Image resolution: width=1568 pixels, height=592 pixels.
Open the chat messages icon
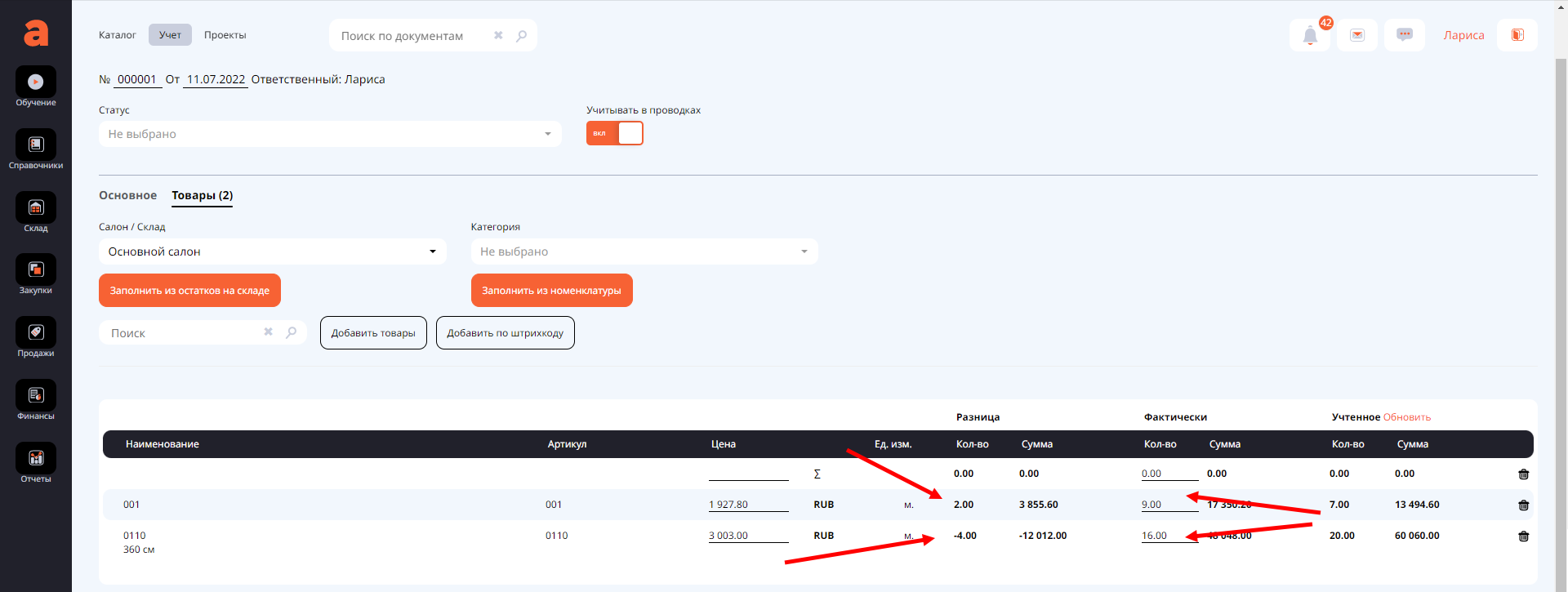(1405, 35)
